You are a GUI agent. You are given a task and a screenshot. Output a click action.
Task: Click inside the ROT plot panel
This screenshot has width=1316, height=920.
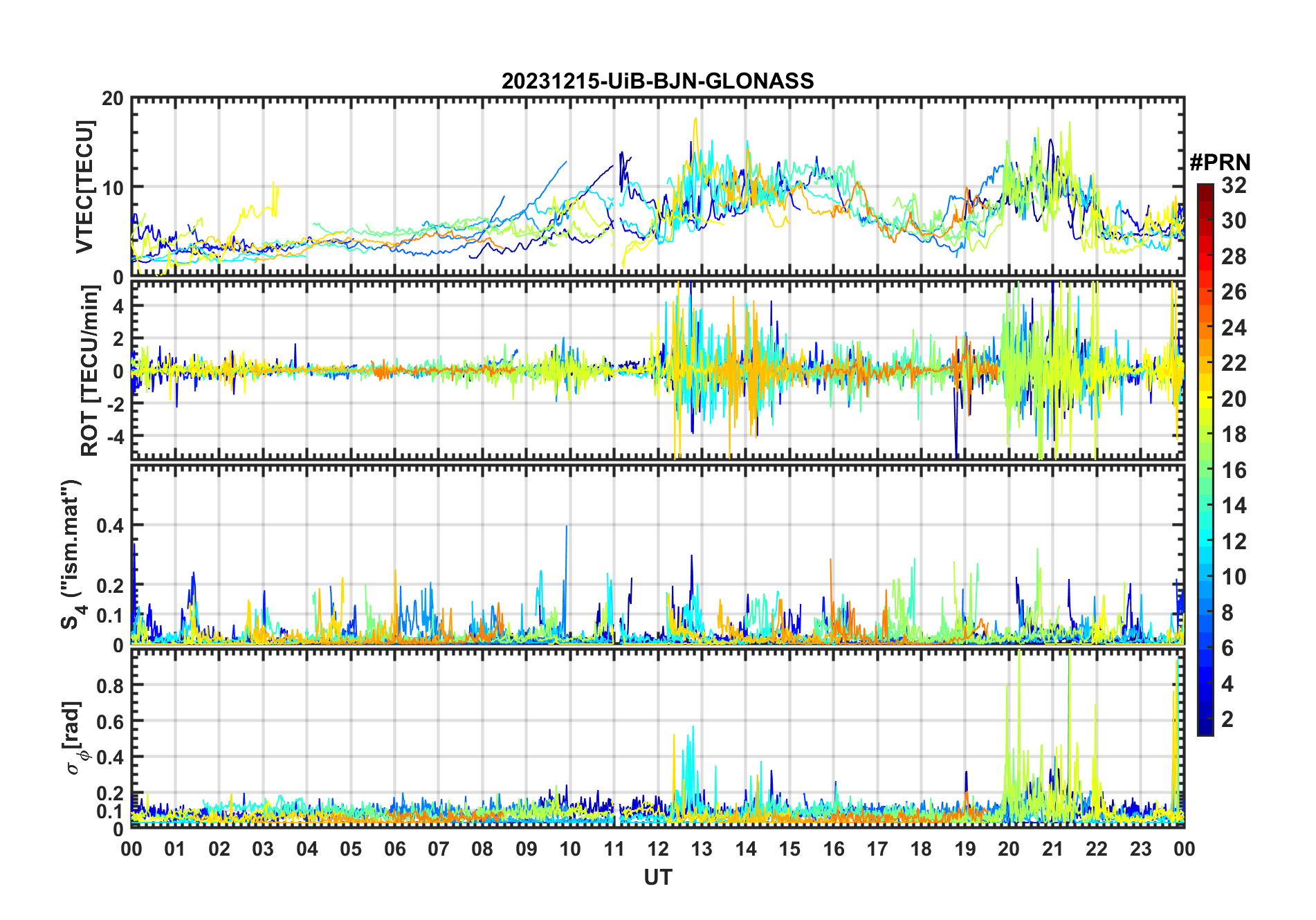[x=658, y=369]
